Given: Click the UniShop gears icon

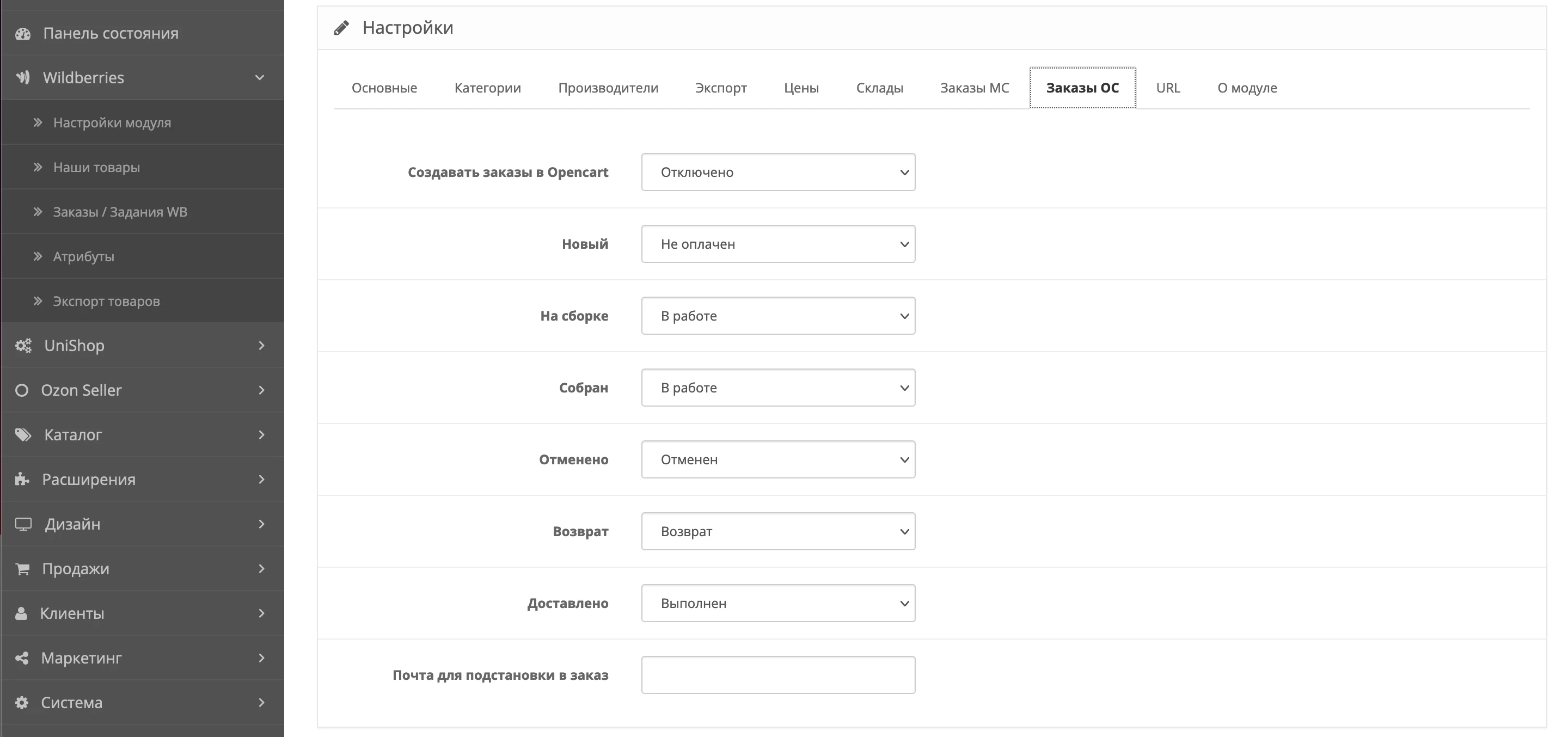Looking at the screenshot, I should [x=23, y=346].
